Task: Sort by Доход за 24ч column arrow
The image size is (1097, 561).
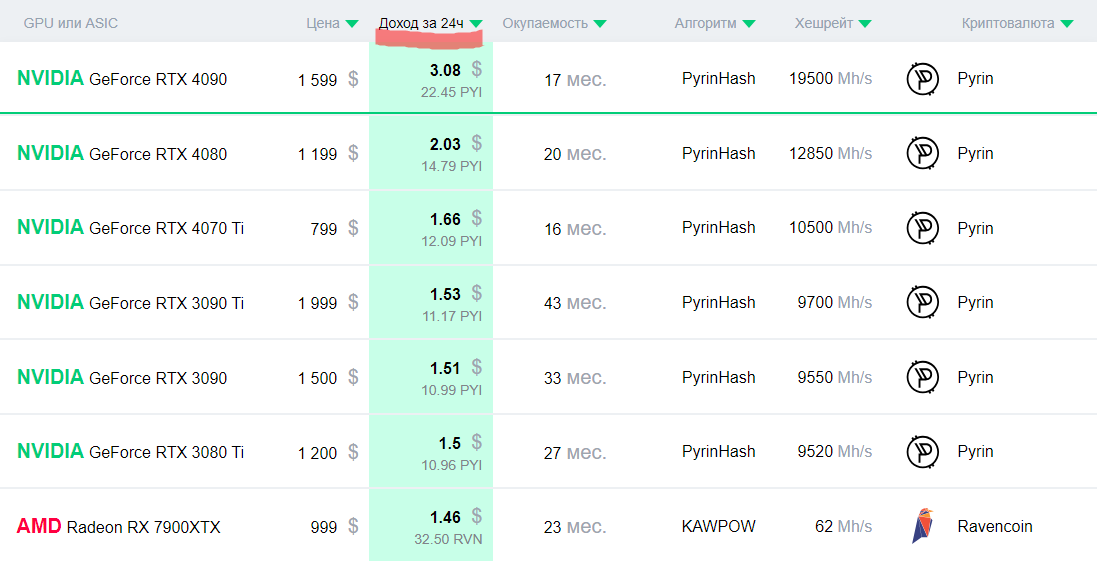Action: click(476, 24)
